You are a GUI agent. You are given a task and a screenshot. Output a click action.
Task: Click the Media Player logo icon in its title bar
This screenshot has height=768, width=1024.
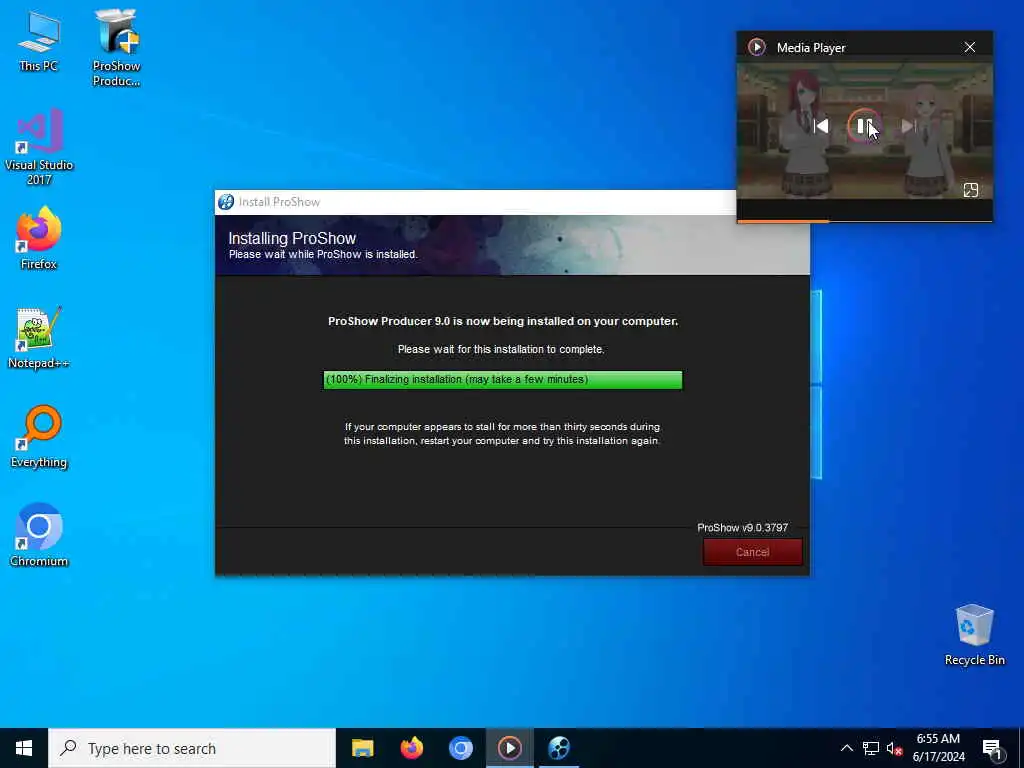[756, 47]
